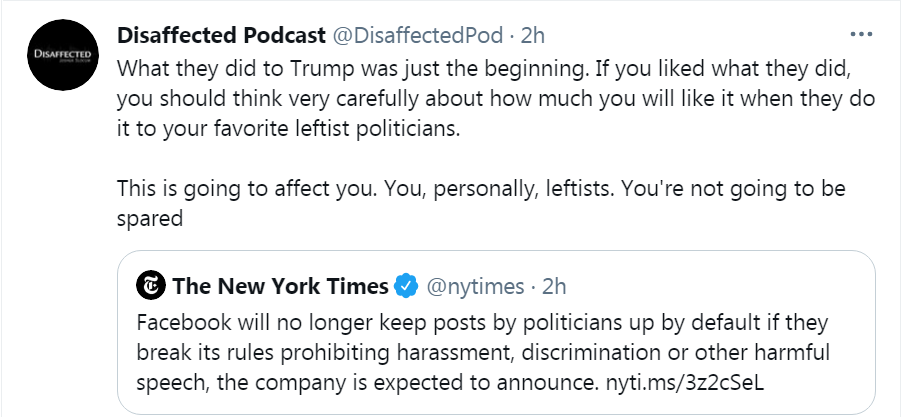Screen dimensions: 921x417
Task: Click the 2h timestamp beside @nytimes
Action: coord(554,287)
